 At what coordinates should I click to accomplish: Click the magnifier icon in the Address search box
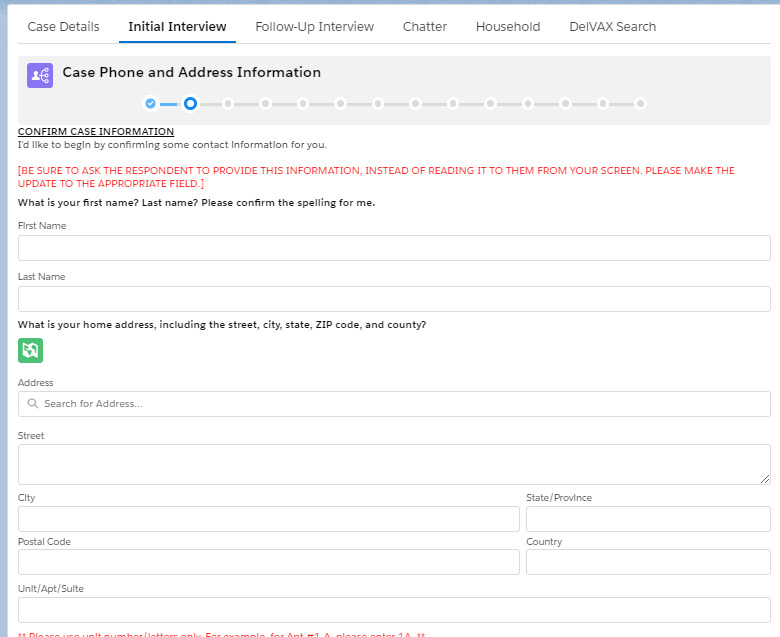(33, 404)
